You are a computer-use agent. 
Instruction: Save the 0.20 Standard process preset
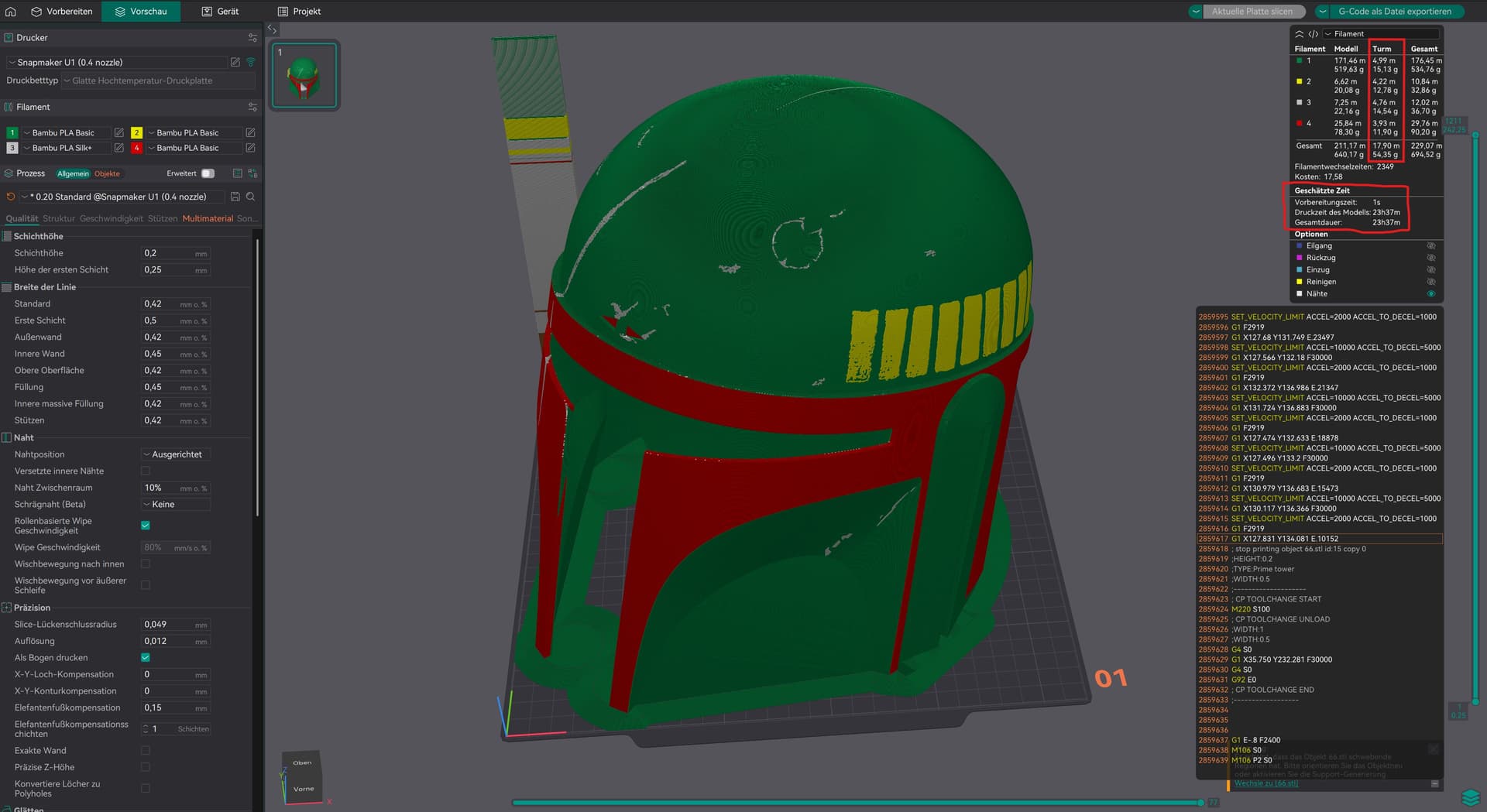tap(235, 197)
